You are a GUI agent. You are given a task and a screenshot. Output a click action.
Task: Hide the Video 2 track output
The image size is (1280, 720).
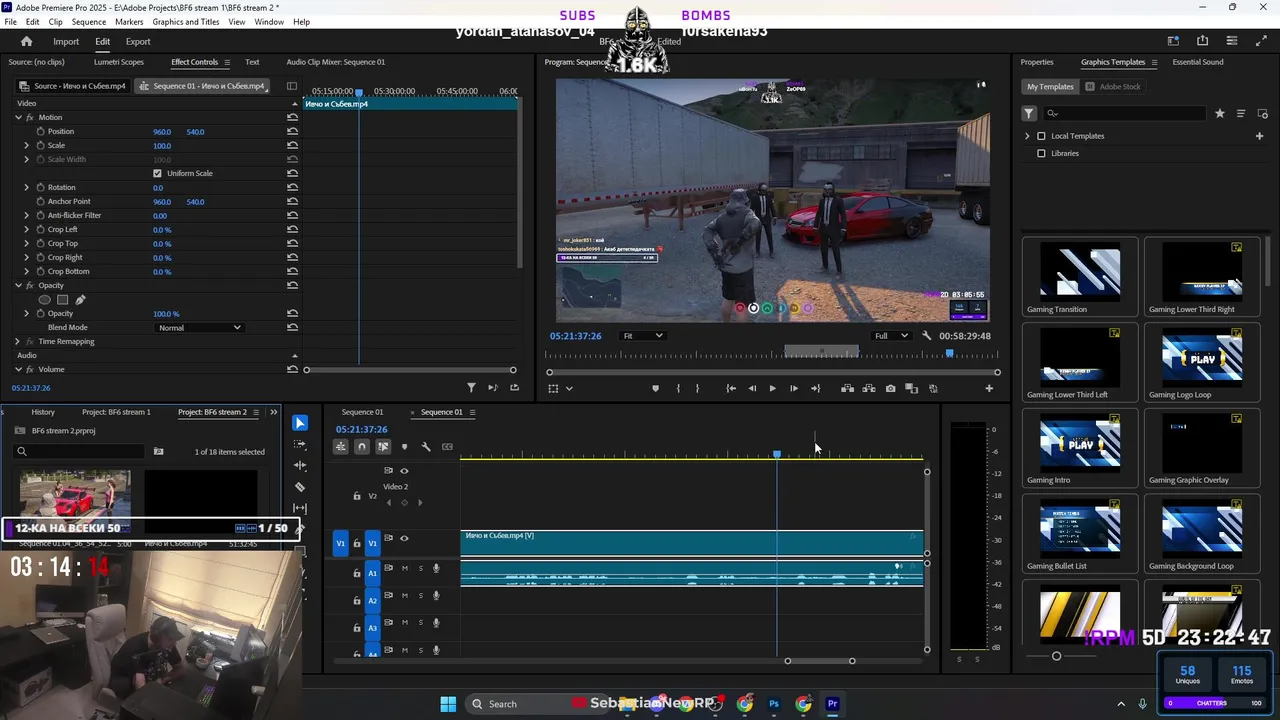(404, 470)
